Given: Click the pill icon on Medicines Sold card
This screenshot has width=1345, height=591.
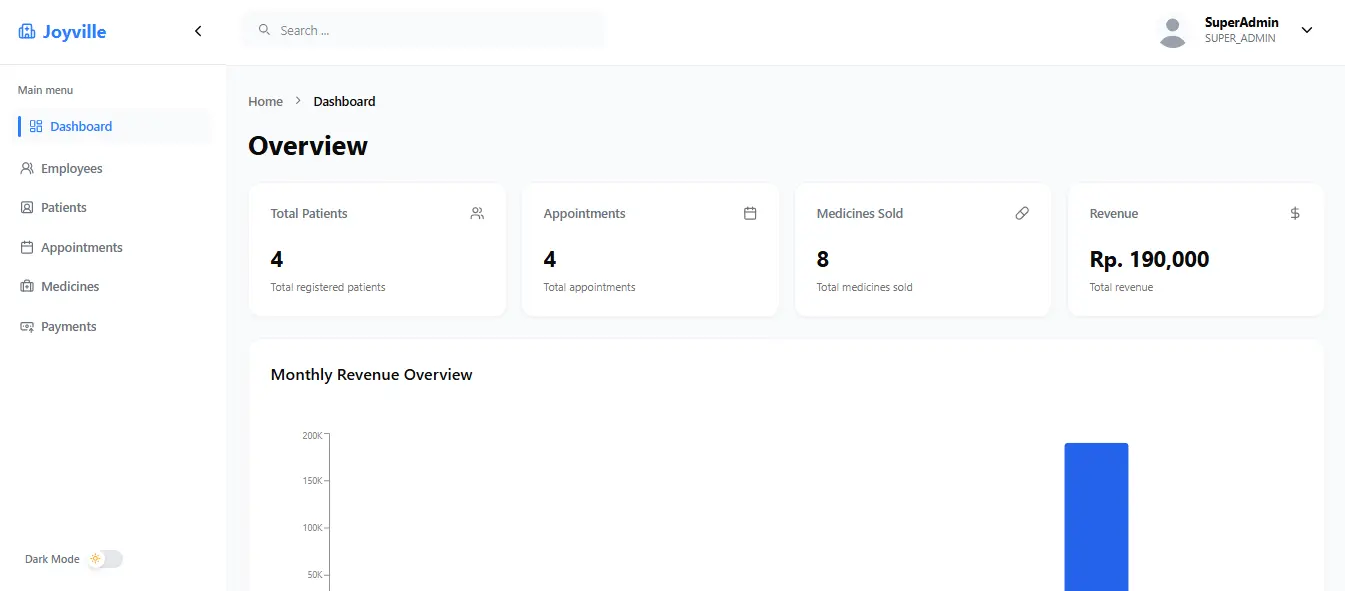Looking at the screenshot, I should [x=1022, y=213].
